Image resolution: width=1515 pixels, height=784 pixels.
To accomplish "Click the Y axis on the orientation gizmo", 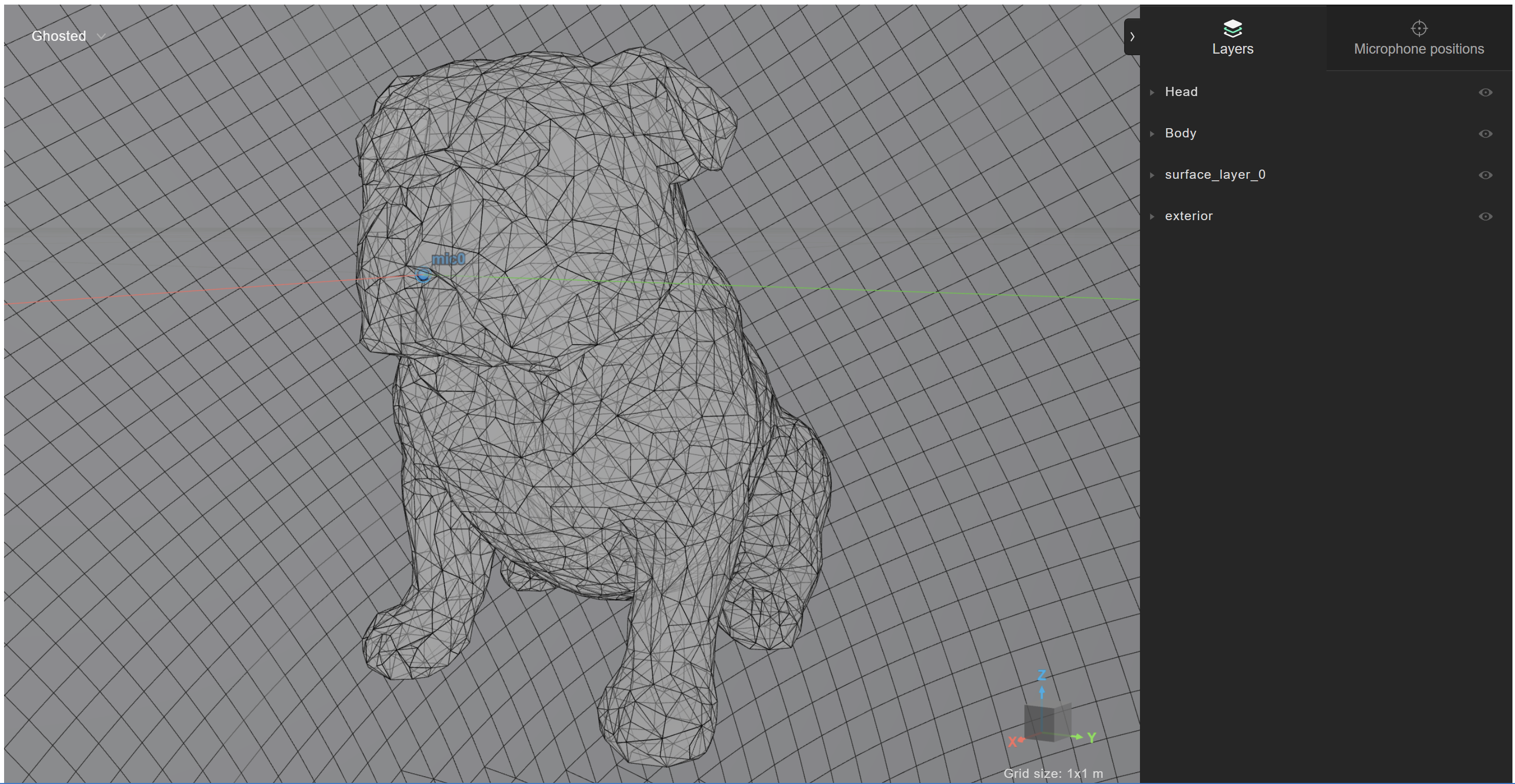I will click(x=1091, y=737).
